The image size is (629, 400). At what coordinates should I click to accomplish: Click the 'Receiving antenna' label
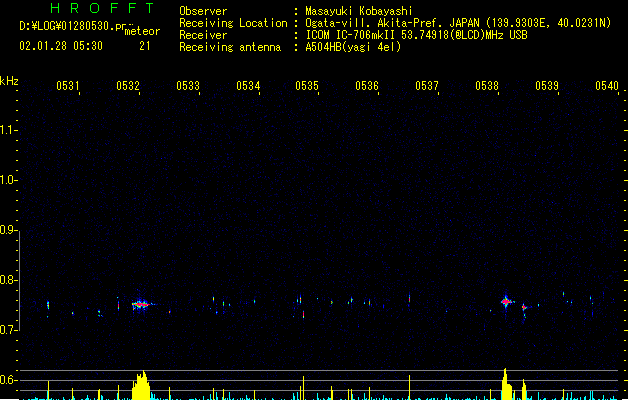tap(230, 47)
